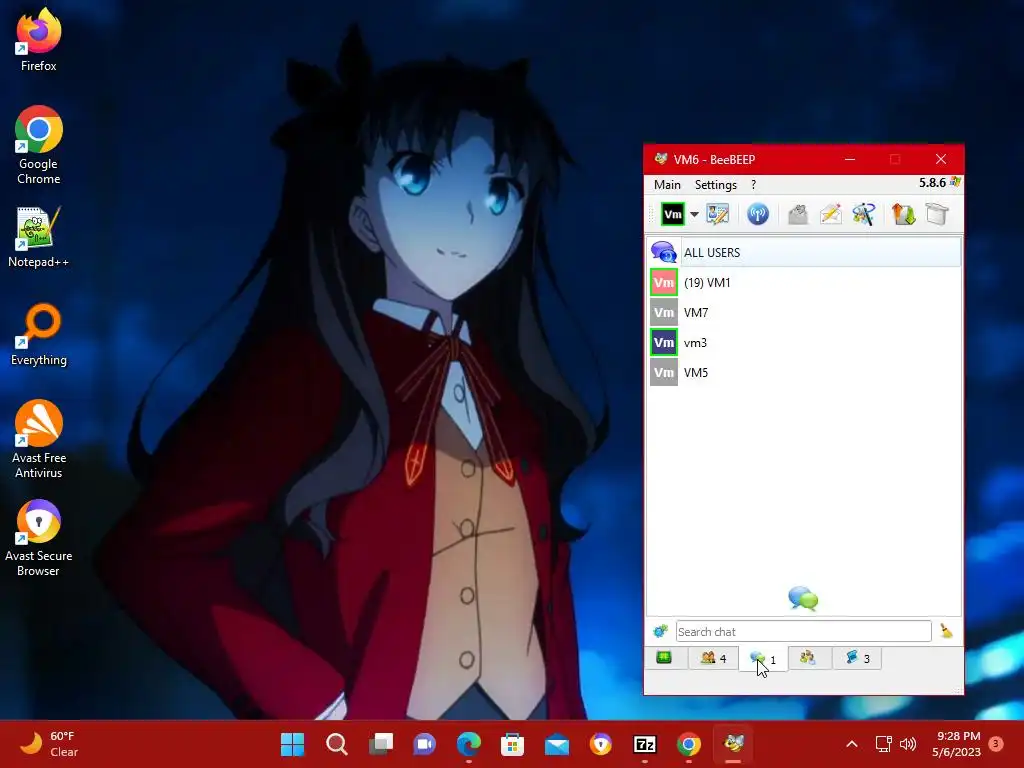Click the gray open box toolbar icon
Screen dimensions: 1024x768
(x=936, y=214)
